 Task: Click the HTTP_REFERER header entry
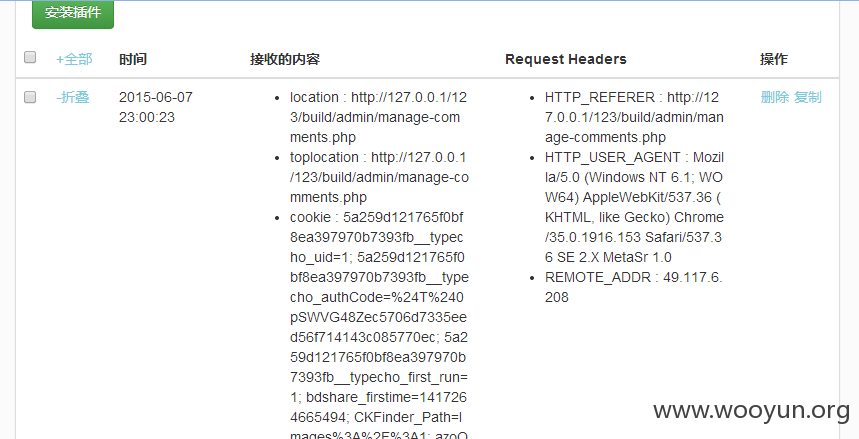pos(634,117)
